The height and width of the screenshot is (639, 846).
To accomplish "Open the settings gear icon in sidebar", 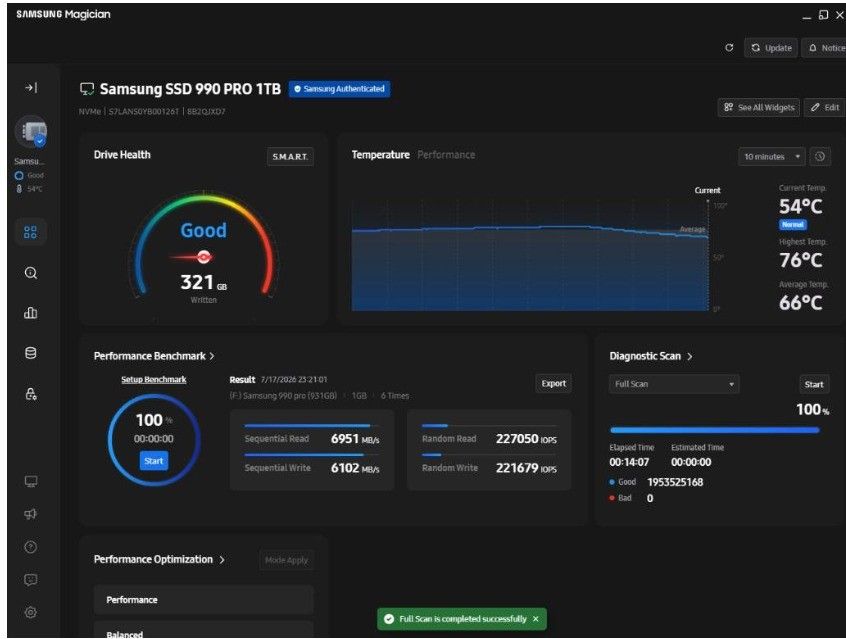I will pyautogui.click(x=31, y=613).
